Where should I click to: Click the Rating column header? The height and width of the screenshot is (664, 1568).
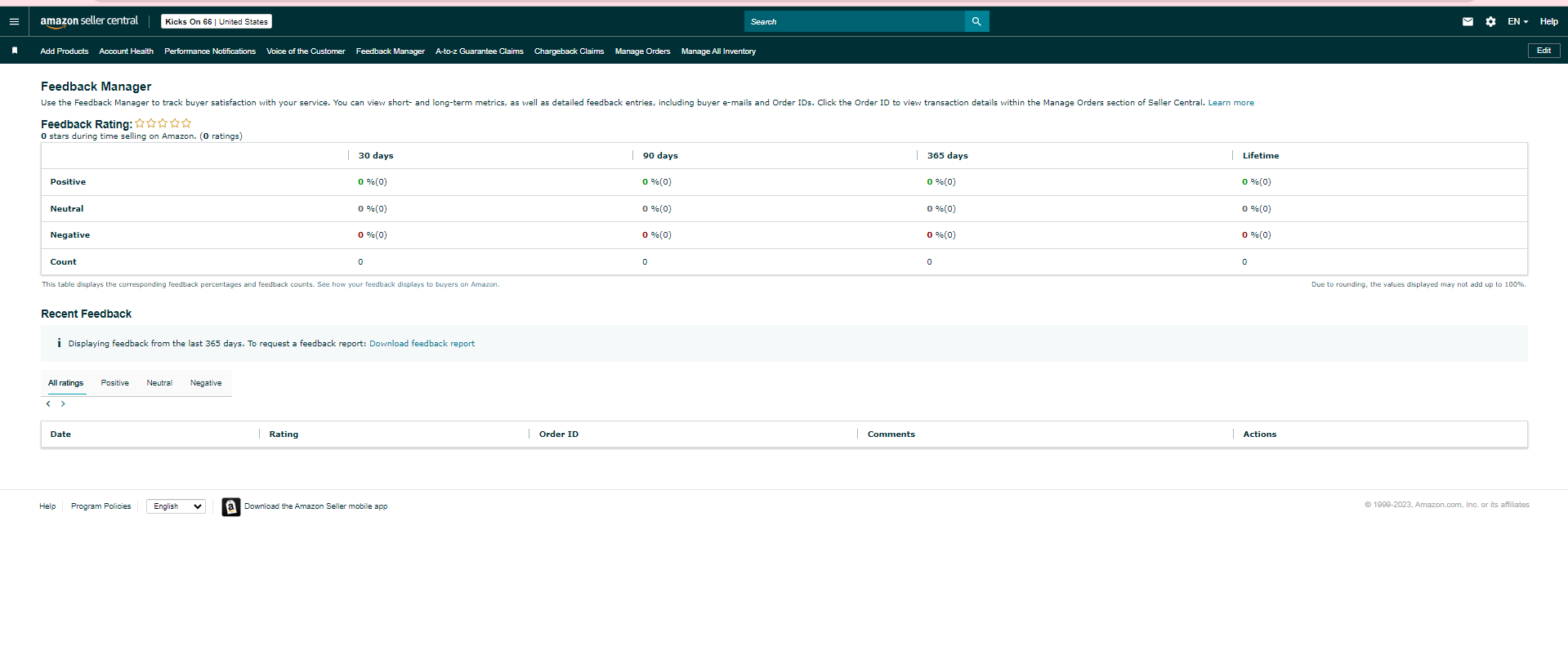click(284, 434)
